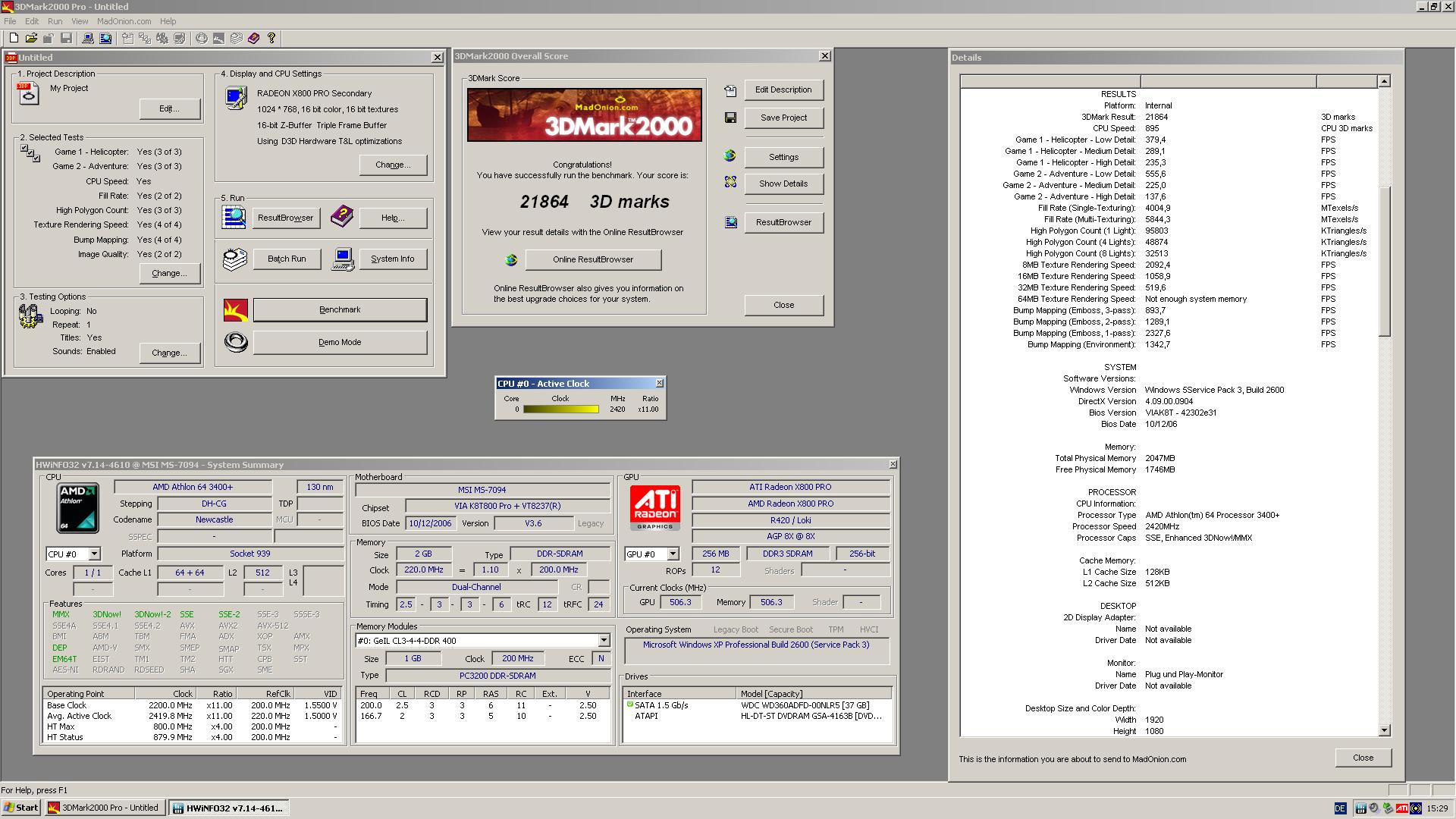Open the Run menu
The width and height of the screenshot is (1456, 819).
[x=55, y=21]
